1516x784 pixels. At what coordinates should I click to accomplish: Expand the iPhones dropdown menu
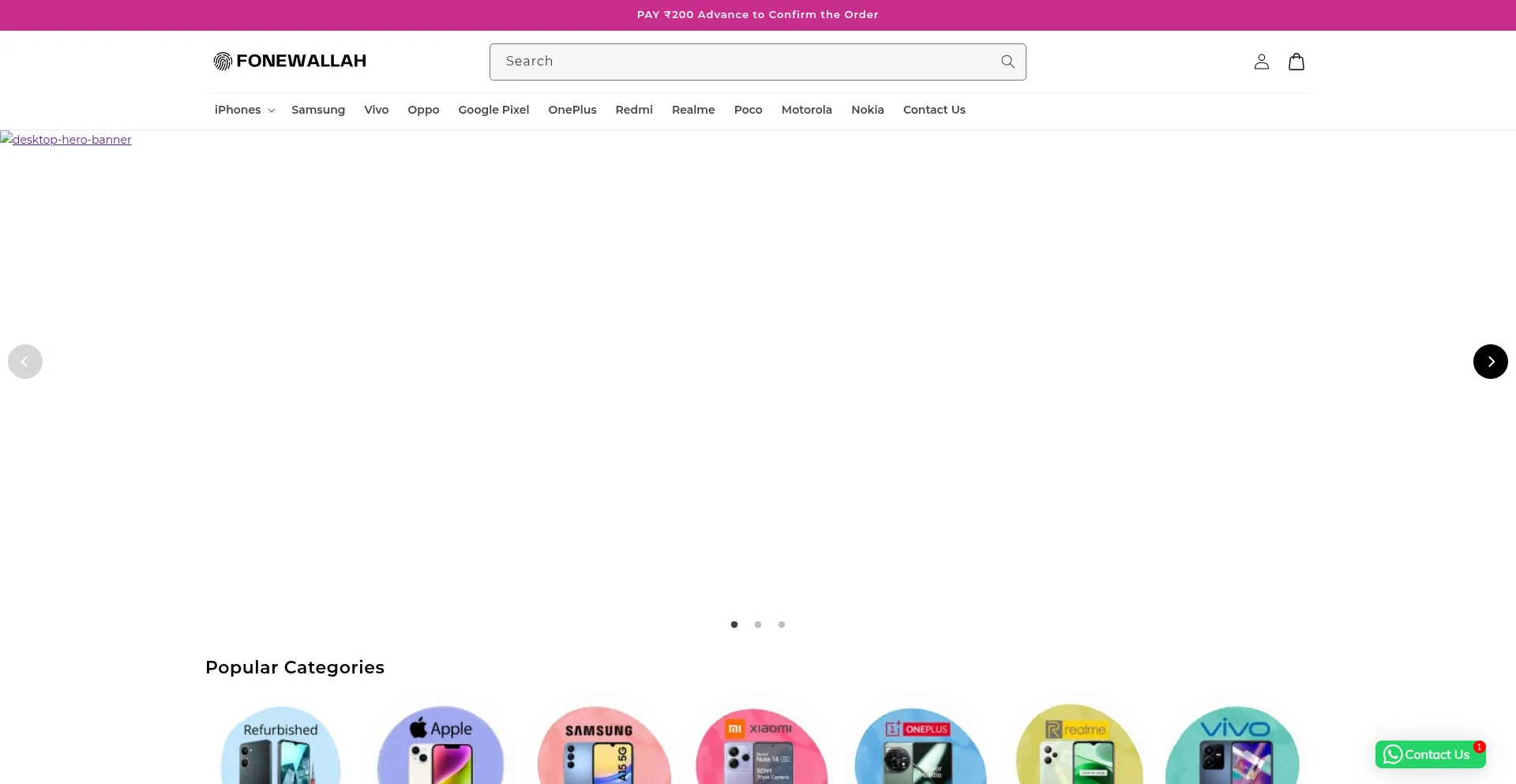(243, 110)
